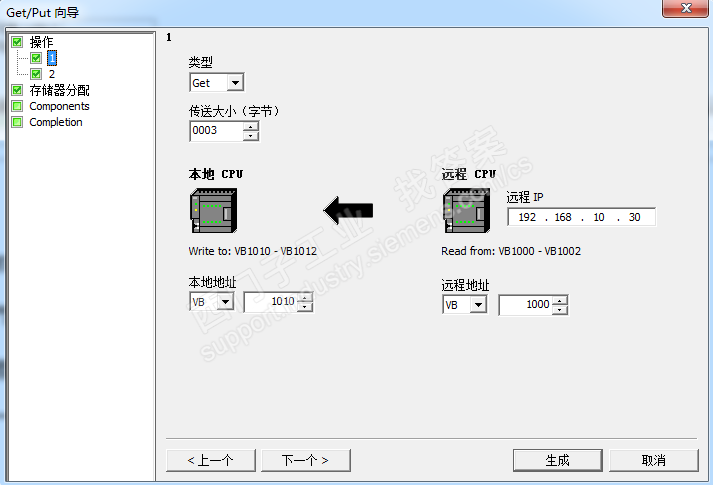Click the local CPU module icon
The width and height of the screenshot is (713, 485).
click(213, 211)
